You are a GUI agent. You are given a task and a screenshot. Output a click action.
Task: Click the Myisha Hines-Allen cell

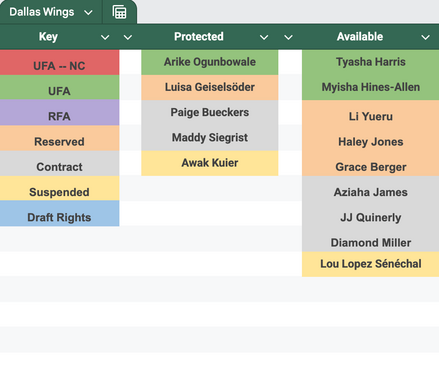click(x=370, y=87)
